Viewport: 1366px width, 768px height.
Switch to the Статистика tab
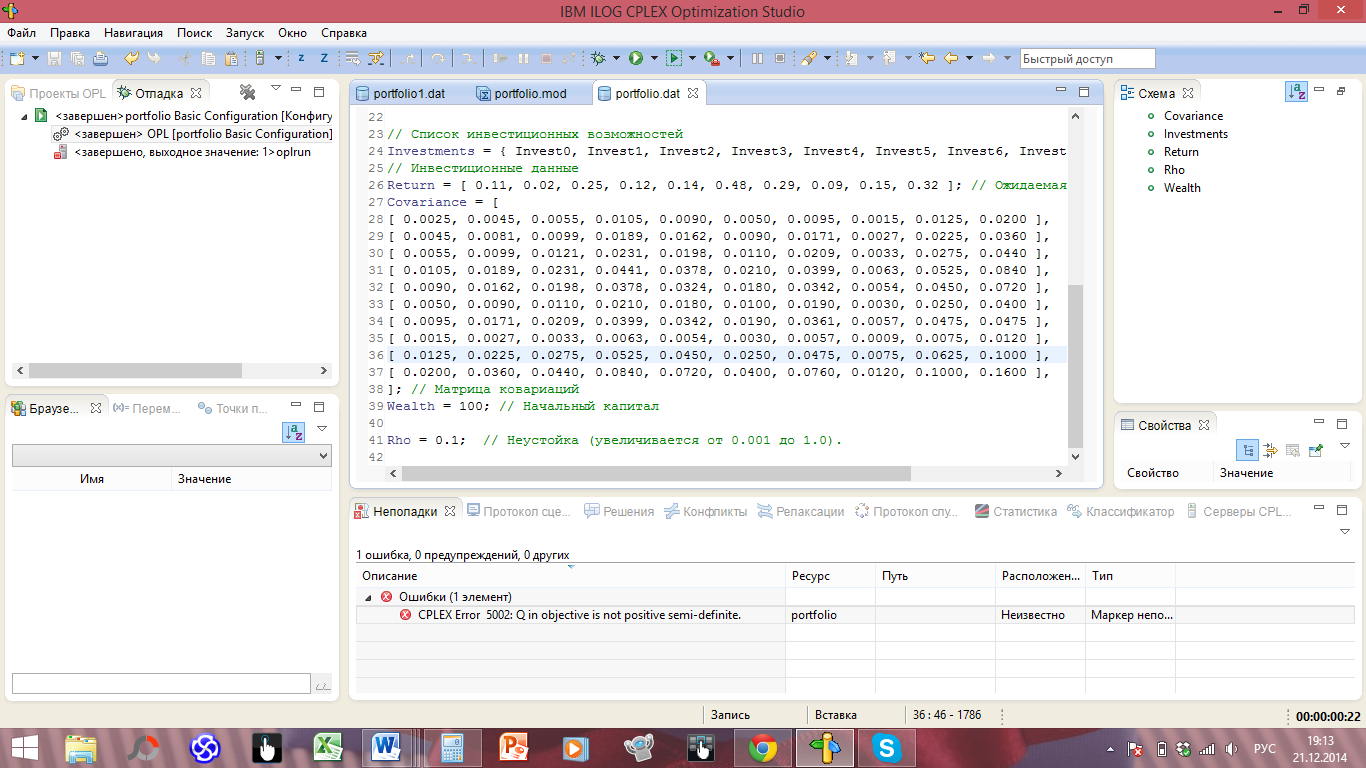[1015, 511]
